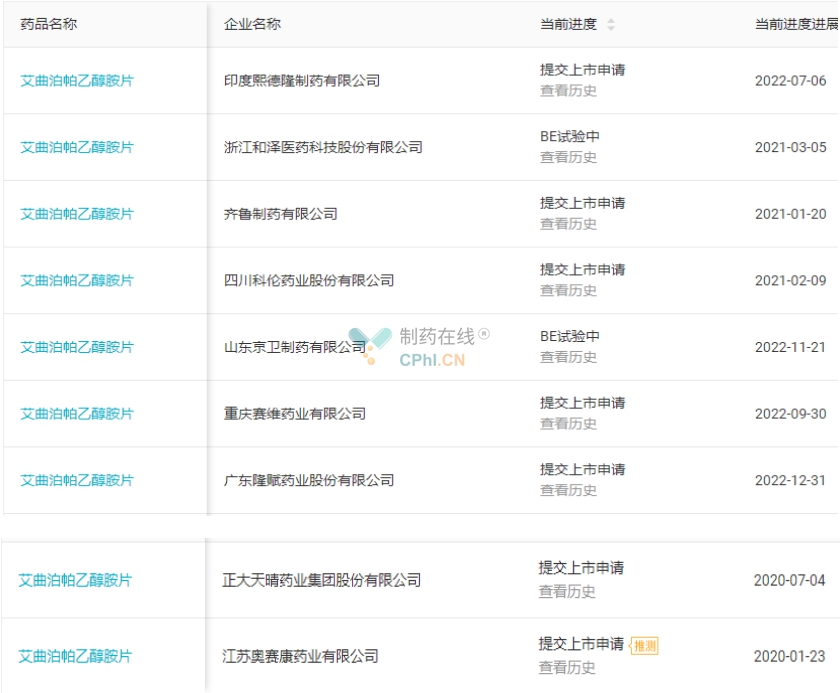Screen dimensions: 840x693
Task: Click date 2020-01-23
Action: (x=790, y=657)
